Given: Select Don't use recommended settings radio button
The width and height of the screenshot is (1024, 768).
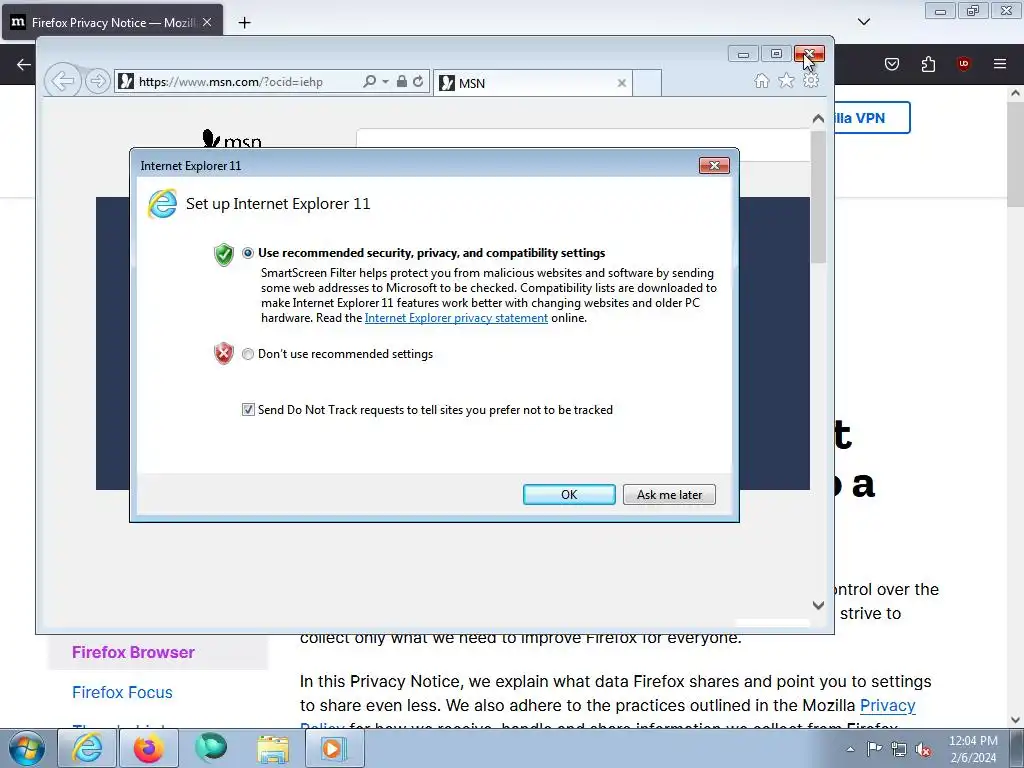Looking at the screenshot, I should (x=248, y=354).
